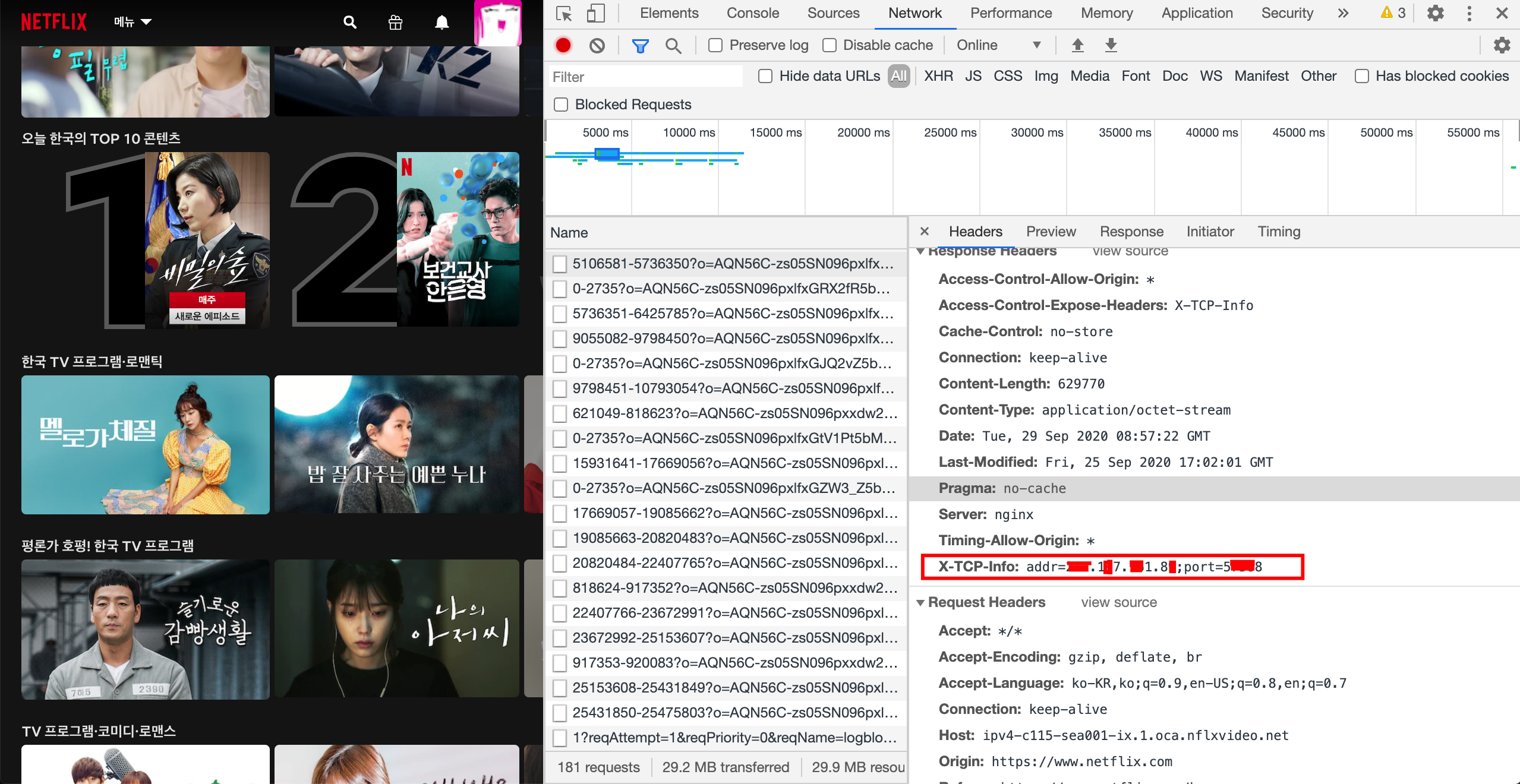Open the Online throttling dropdown
Viewport: 1520px width, 784px height.
[x=998, y=45]
